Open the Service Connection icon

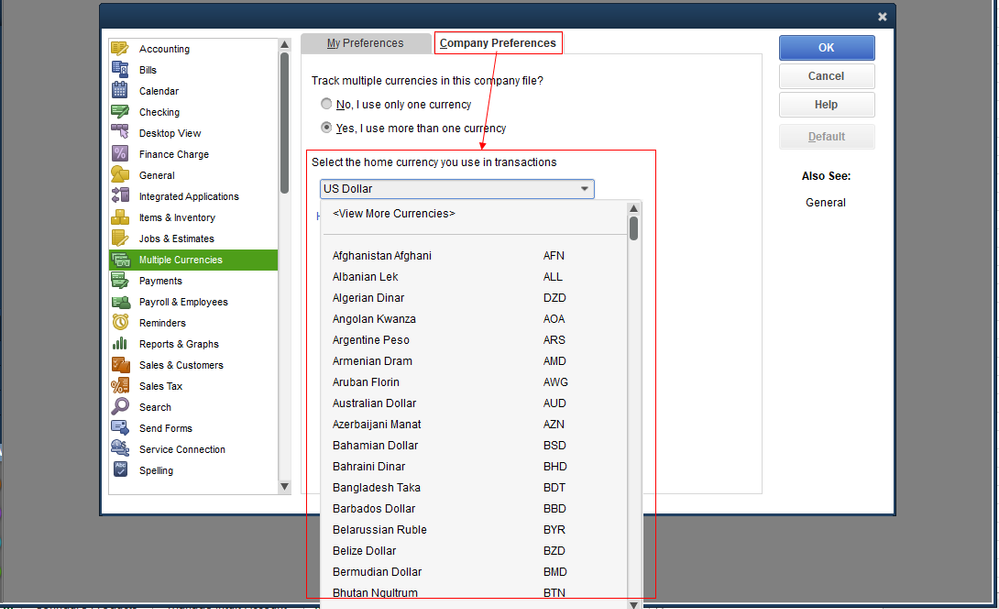tap(120, 448)
